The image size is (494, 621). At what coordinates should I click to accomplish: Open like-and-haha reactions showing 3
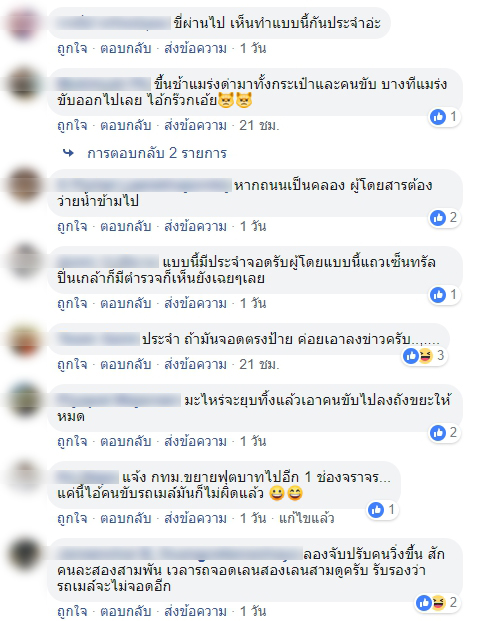[424, 356]
